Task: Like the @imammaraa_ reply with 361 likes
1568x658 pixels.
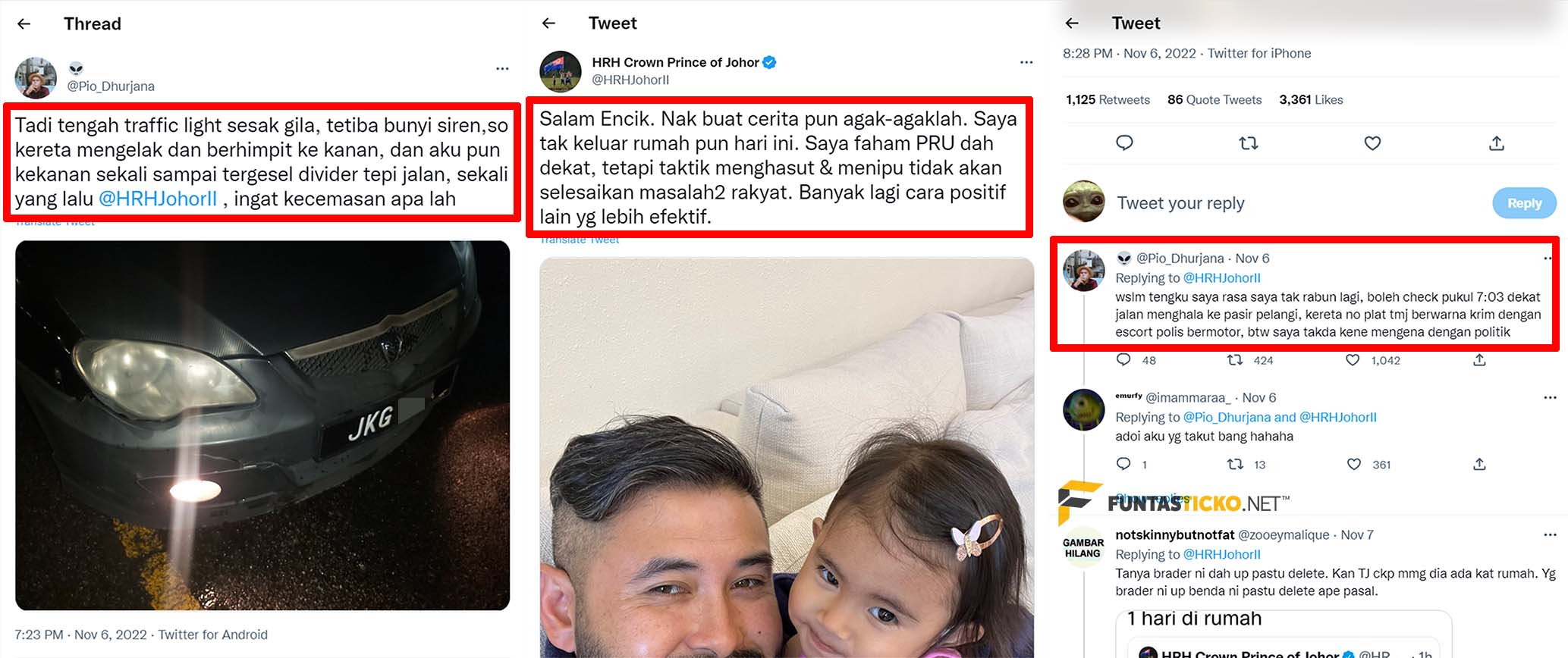Action: click(1354, 464)
